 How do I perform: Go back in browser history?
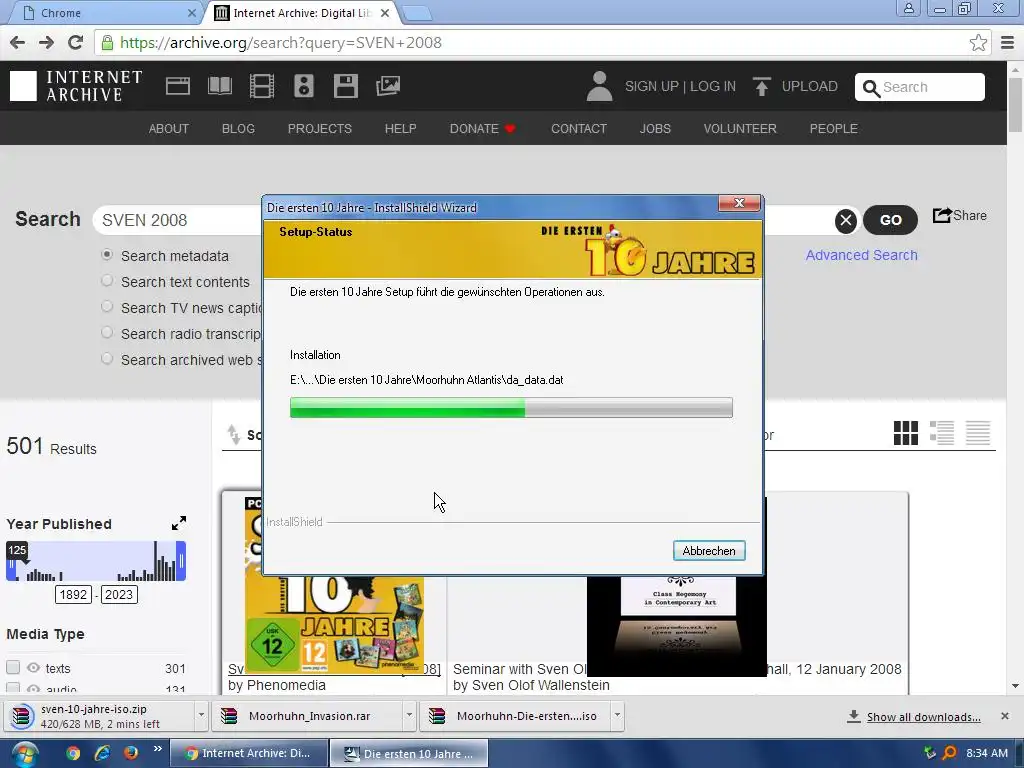18,43
